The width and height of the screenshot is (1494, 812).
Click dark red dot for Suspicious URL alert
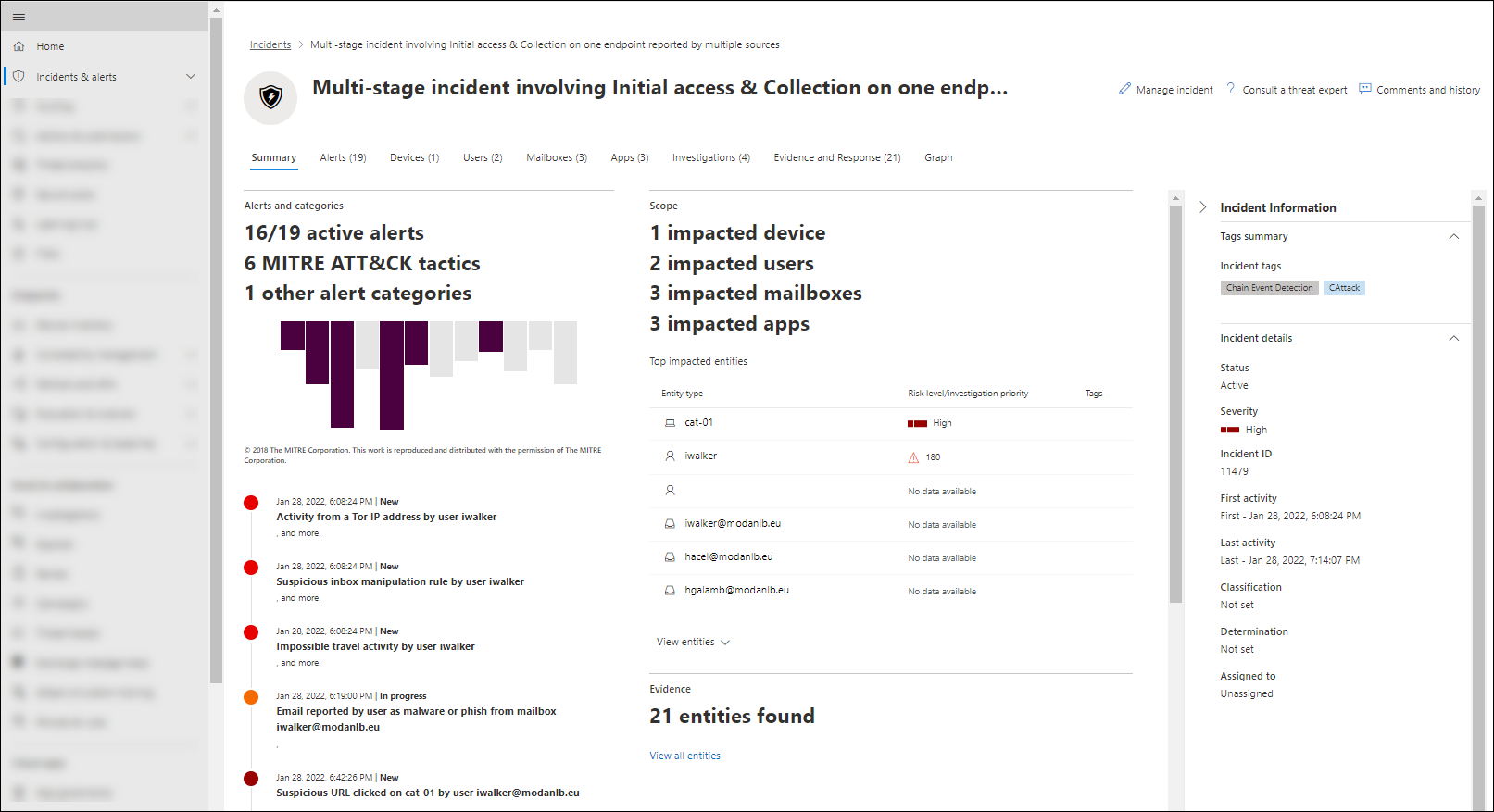[251, 779]
